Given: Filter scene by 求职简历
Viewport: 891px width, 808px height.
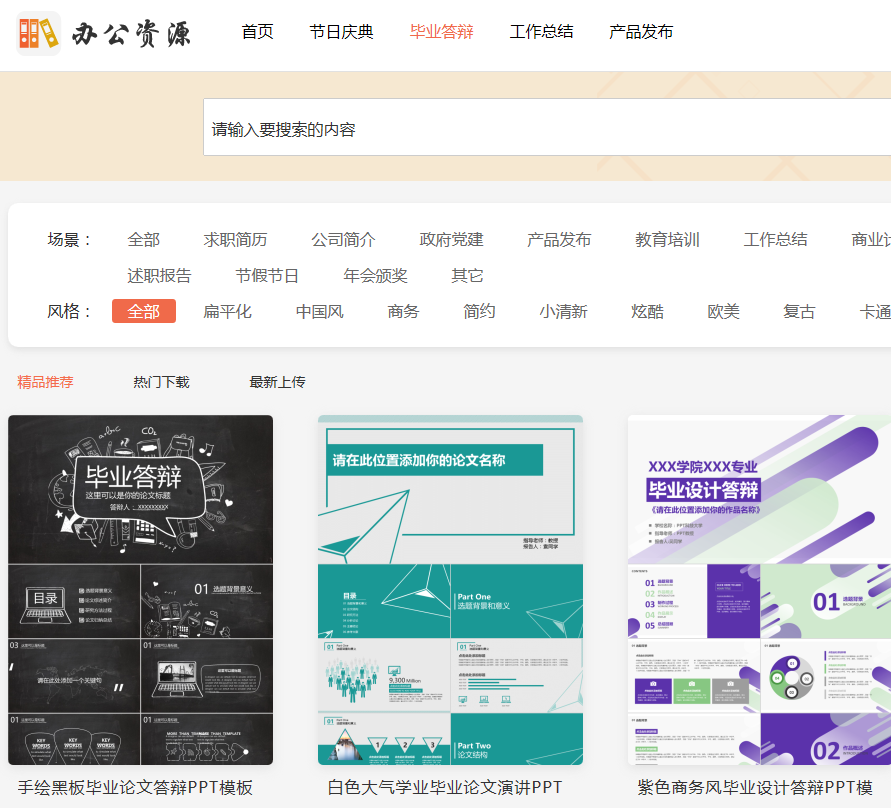Looking at the screenshot, I should pos(235,240).
